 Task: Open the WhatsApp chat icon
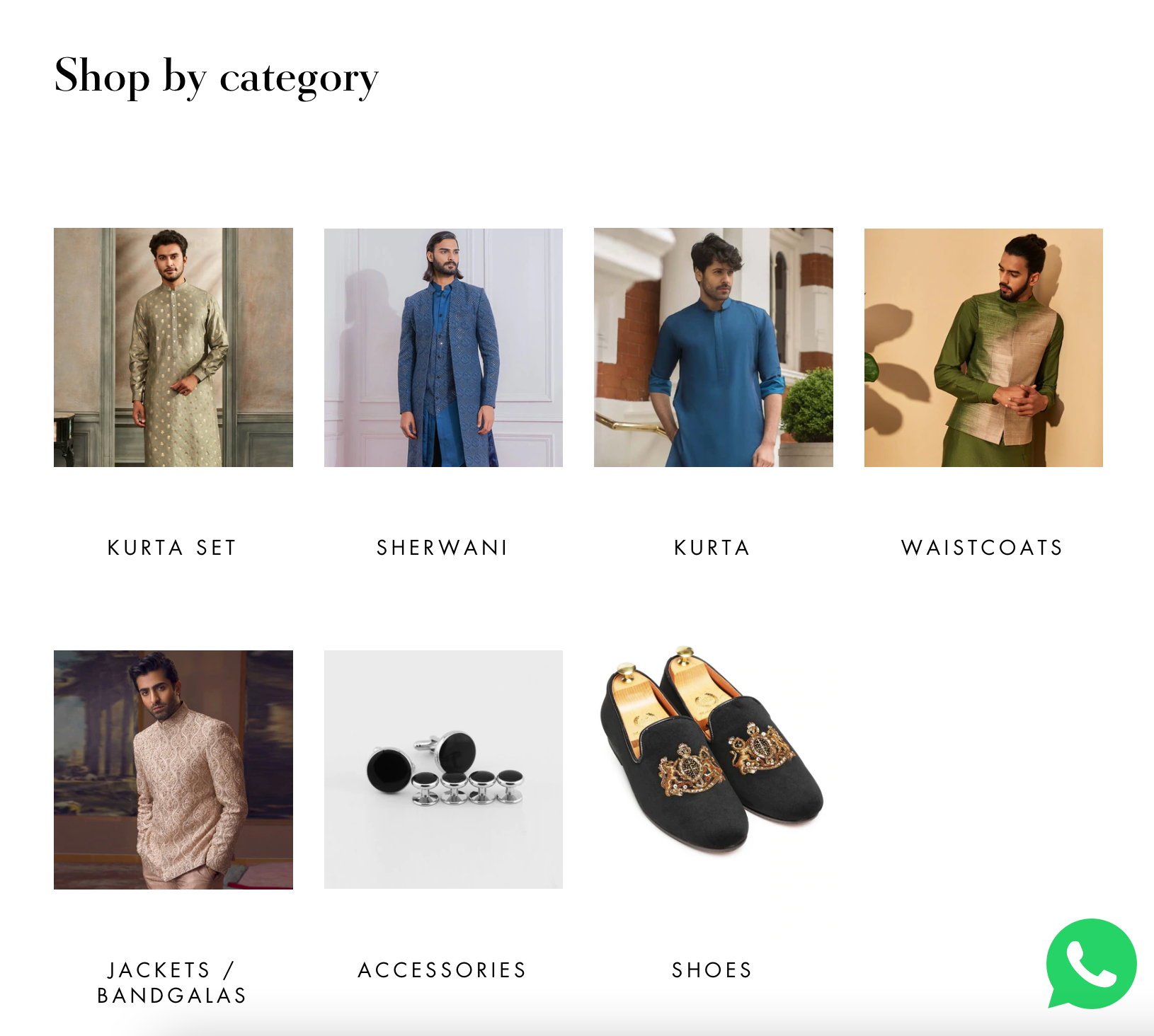(x=1091, y=964)
